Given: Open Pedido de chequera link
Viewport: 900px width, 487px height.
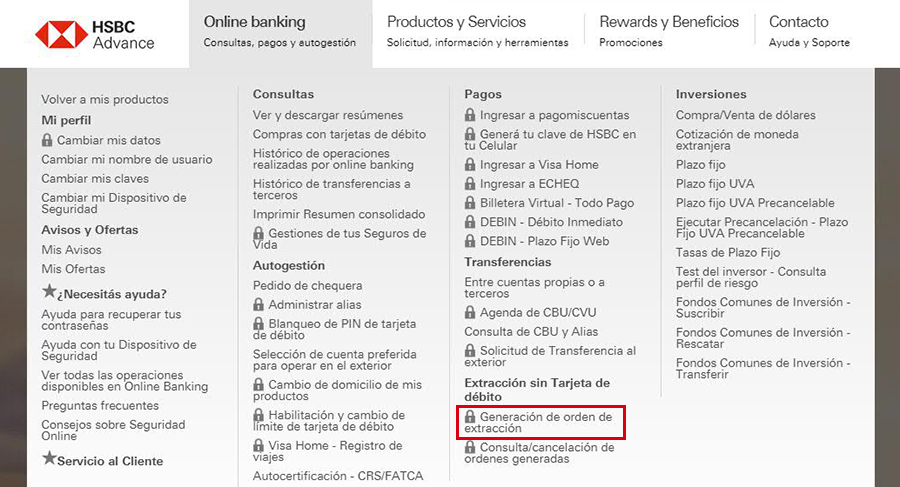Looking at the screenshot, I should (308, 285).
